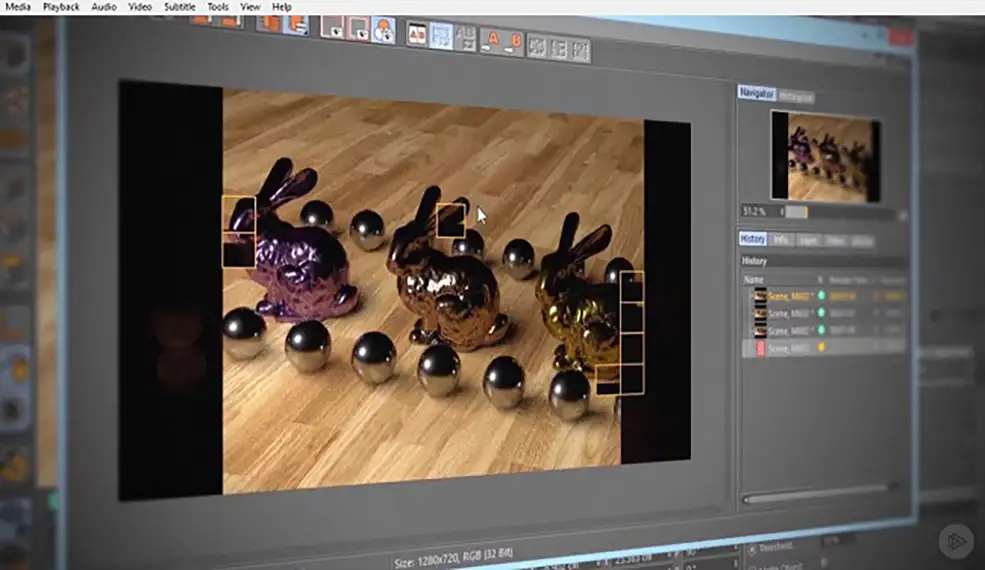Switch to the Histogram tab
Viewport: 985px width, 570px height.
[796, 97]
